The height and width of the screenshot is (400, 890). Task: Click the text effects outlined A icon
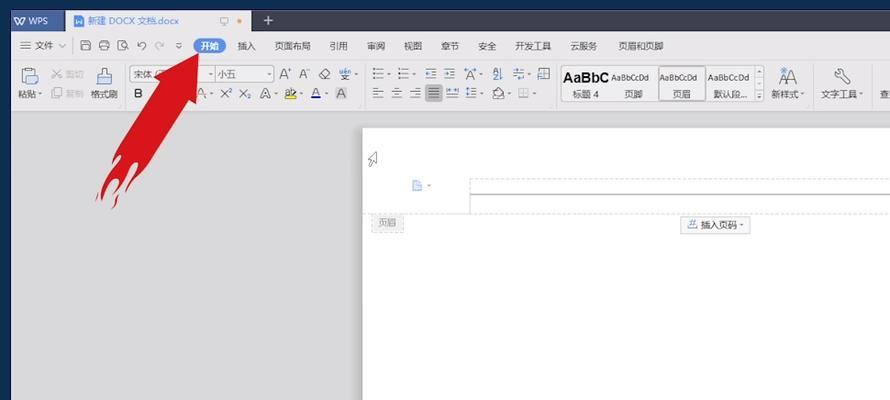(x=265, y=94)
